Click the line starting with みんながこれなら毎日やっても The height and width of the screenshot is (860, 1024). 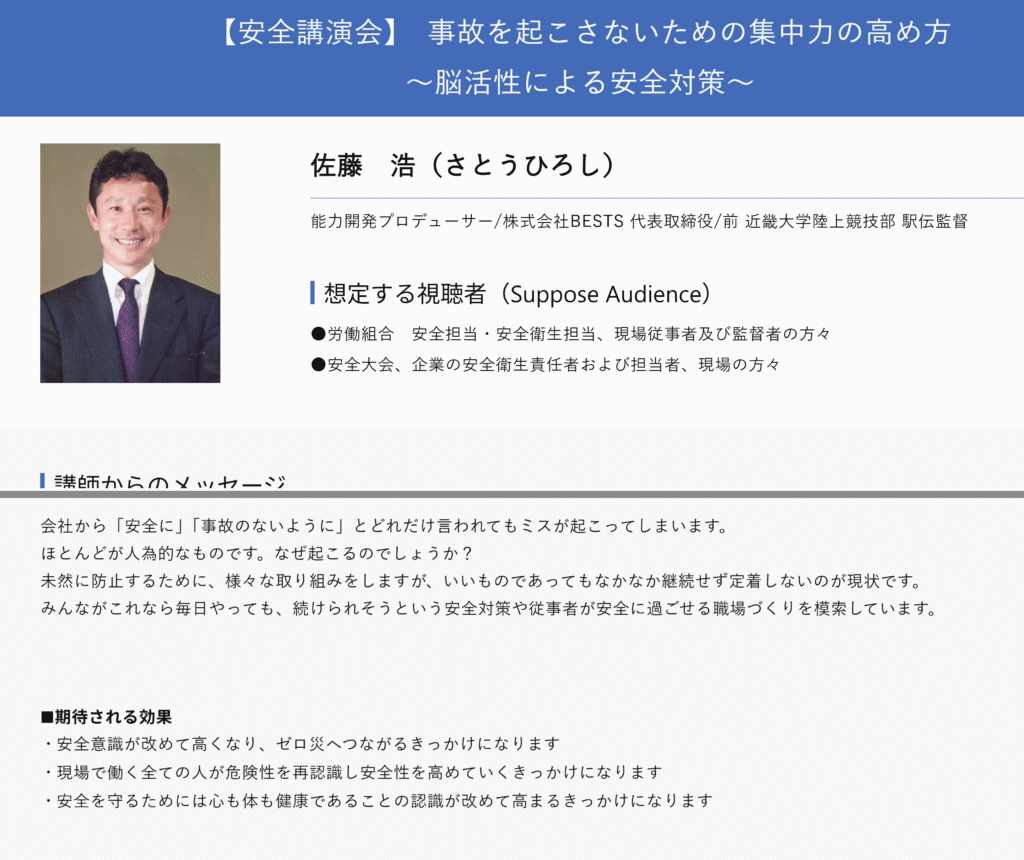[490, 608]
